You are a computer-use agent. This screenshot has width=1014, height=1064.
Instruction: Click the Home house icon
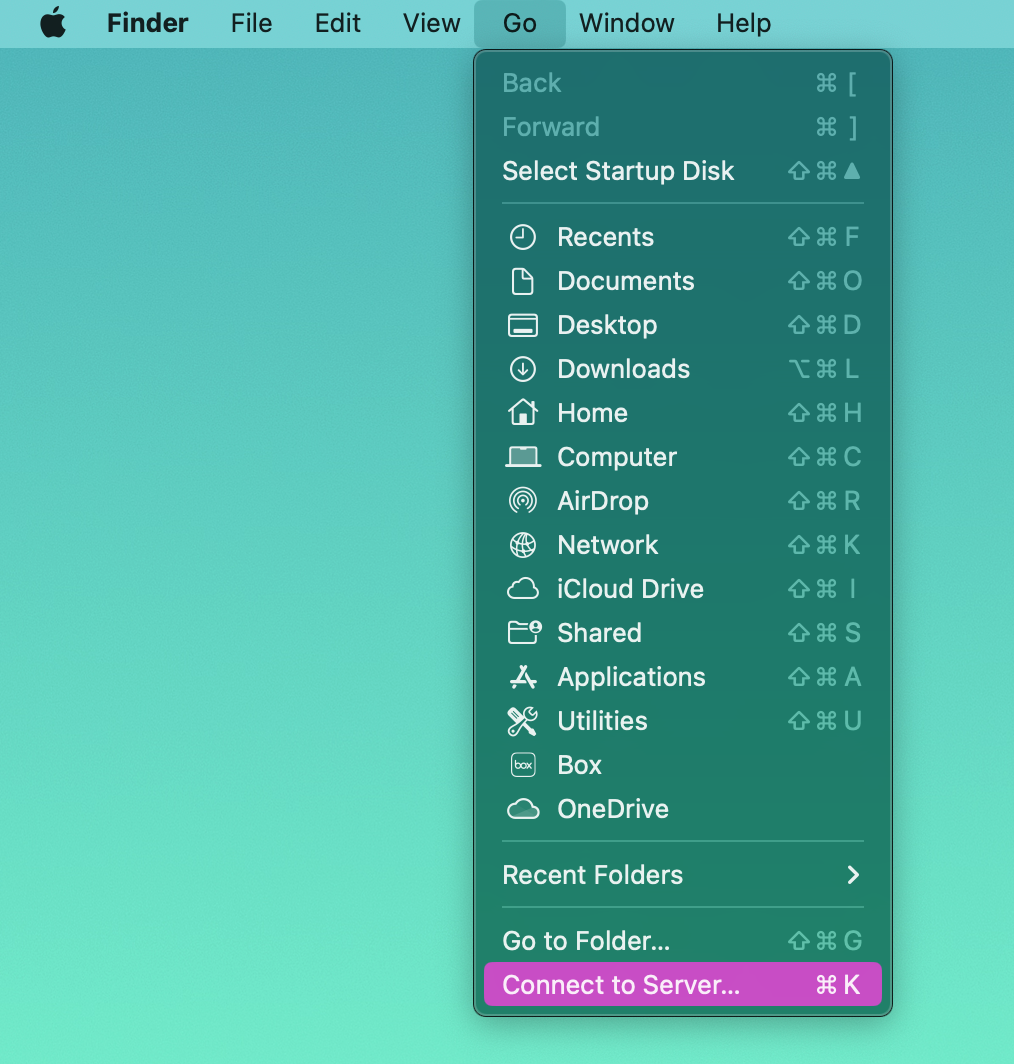[x=523, y=413]
